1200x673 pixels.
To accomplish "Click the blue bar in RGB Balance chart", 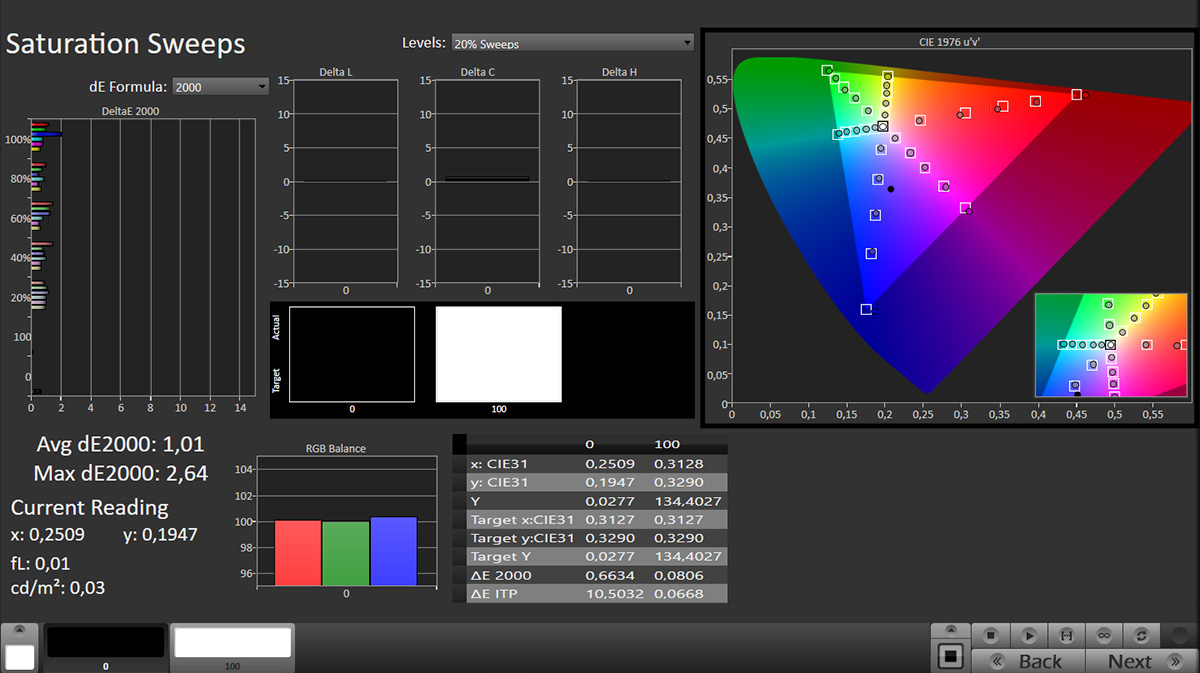I will (x=393, y=551).
